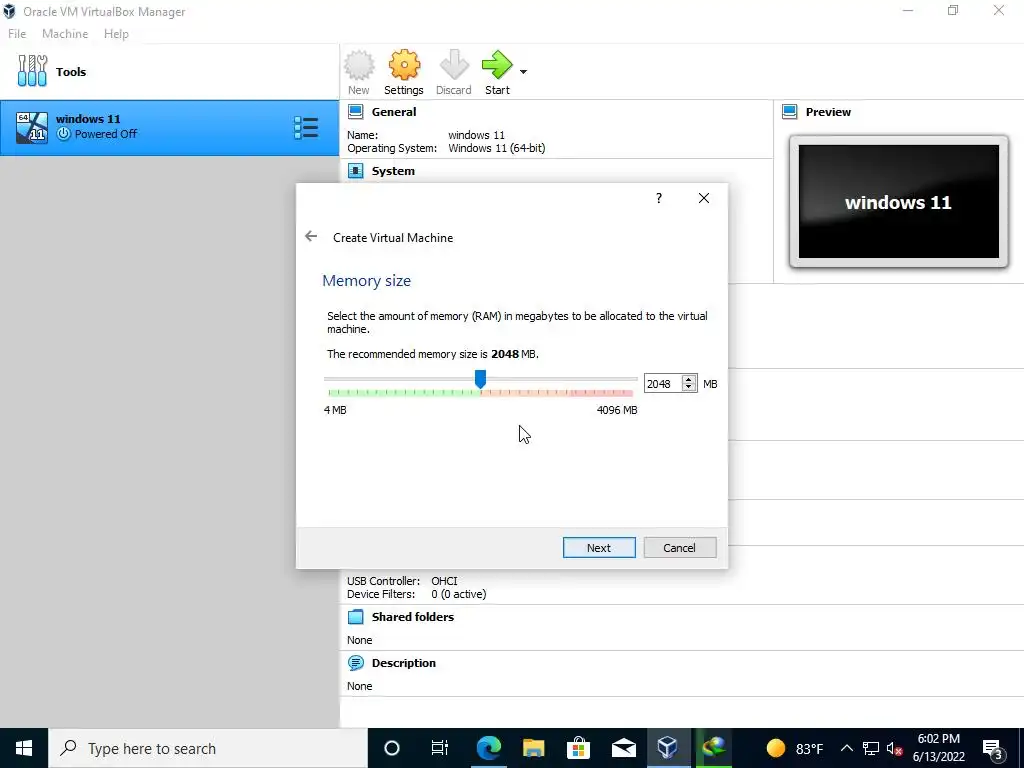Viewport: 1024px width, 768px height.
Task: Go back with wizard arrow
Action: click(311, 236)
